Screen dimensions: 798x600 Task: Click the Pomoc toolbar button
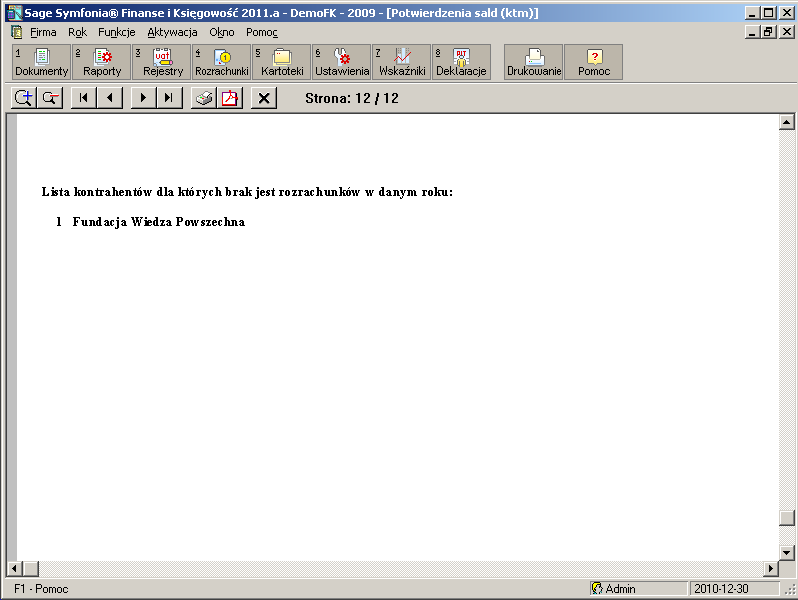(x=594, y=62)
